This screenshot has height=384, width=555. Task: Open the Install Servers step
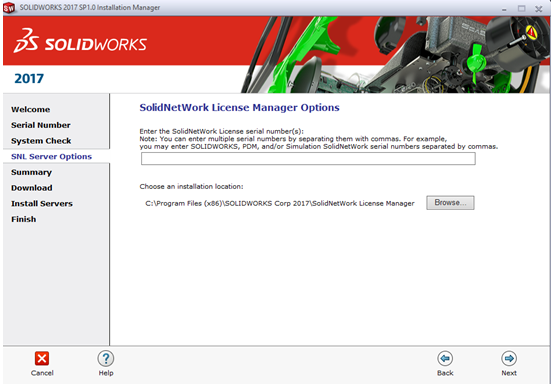[x=42, y=204]
